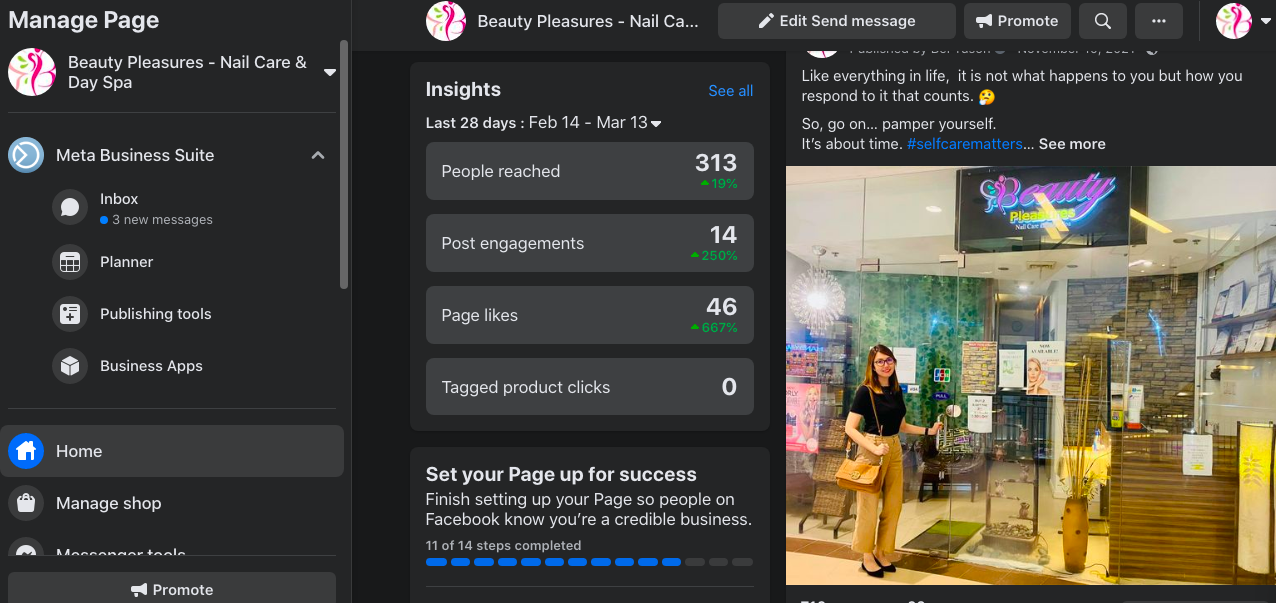Click the Edit Send message button
Viewport: 1276px width, 603px height.
tap(836, 21)
